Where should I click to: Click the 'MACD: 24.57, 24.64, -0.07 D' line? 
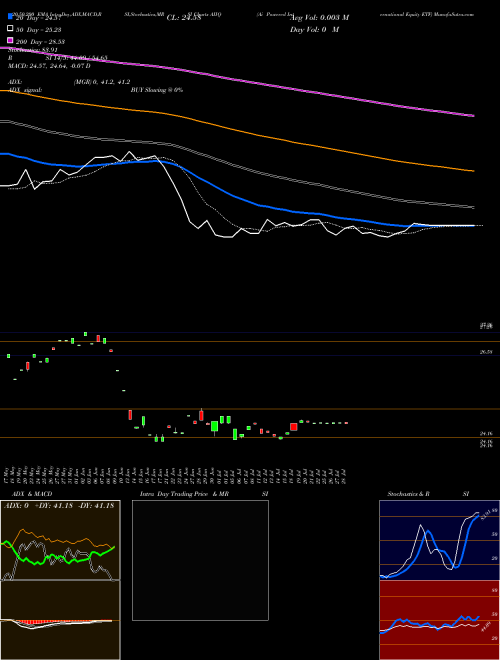point(49,66)
